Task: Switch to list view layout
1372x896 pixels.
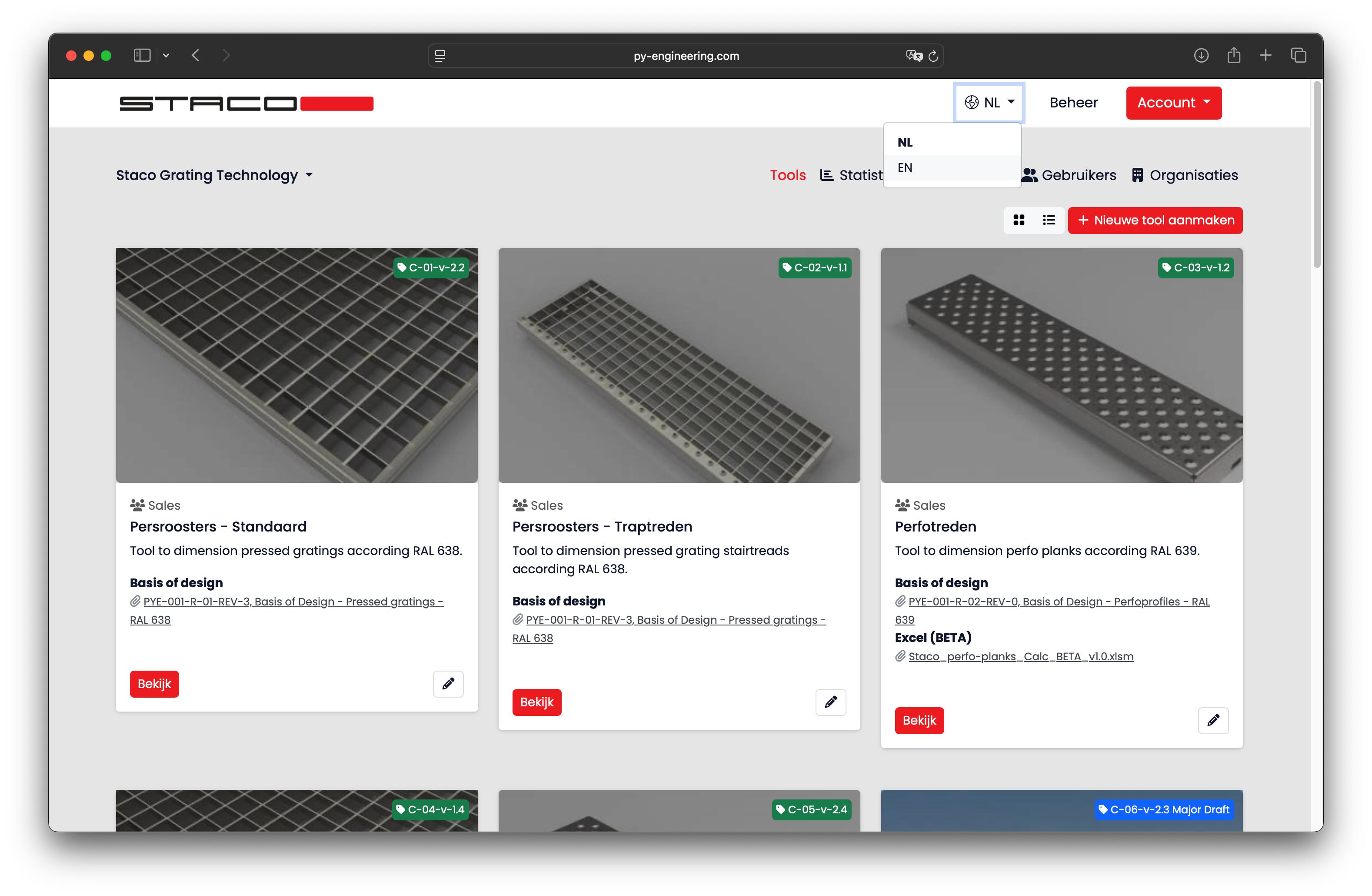Action: tap(1049, 220)
